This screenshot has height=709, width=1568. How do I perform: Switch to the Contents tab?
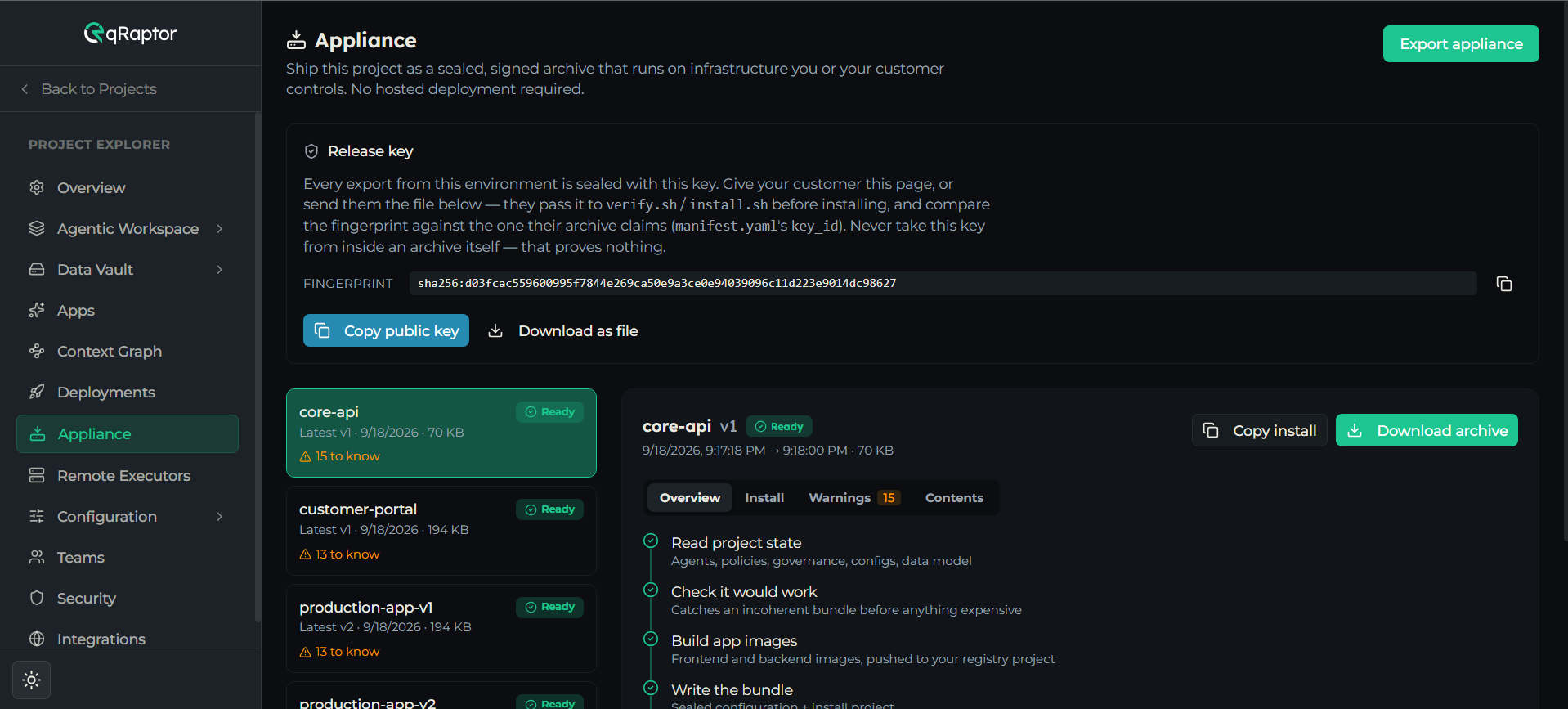[x=954, y=497]
